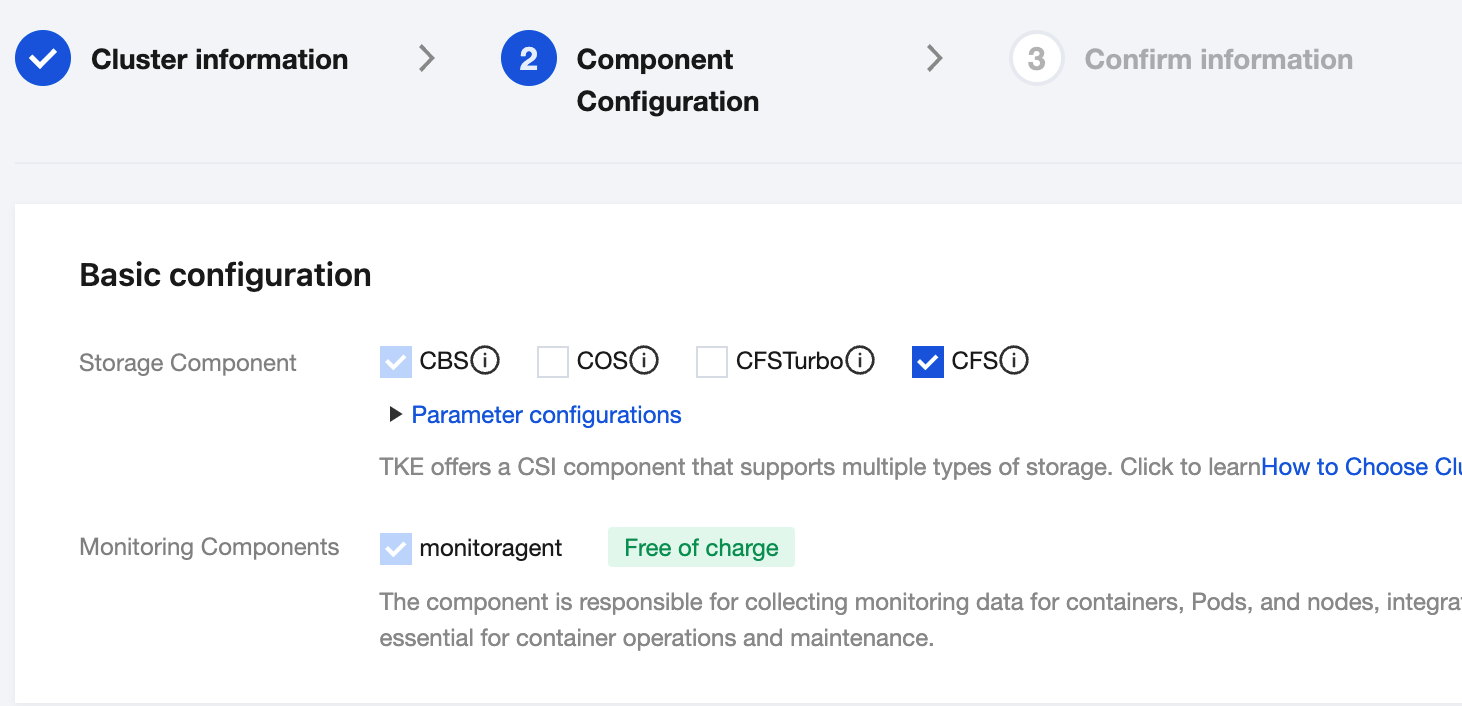1462x706 pixels.
Task: Toggle the CBS storage checkbox
Action: coord(396,362)
